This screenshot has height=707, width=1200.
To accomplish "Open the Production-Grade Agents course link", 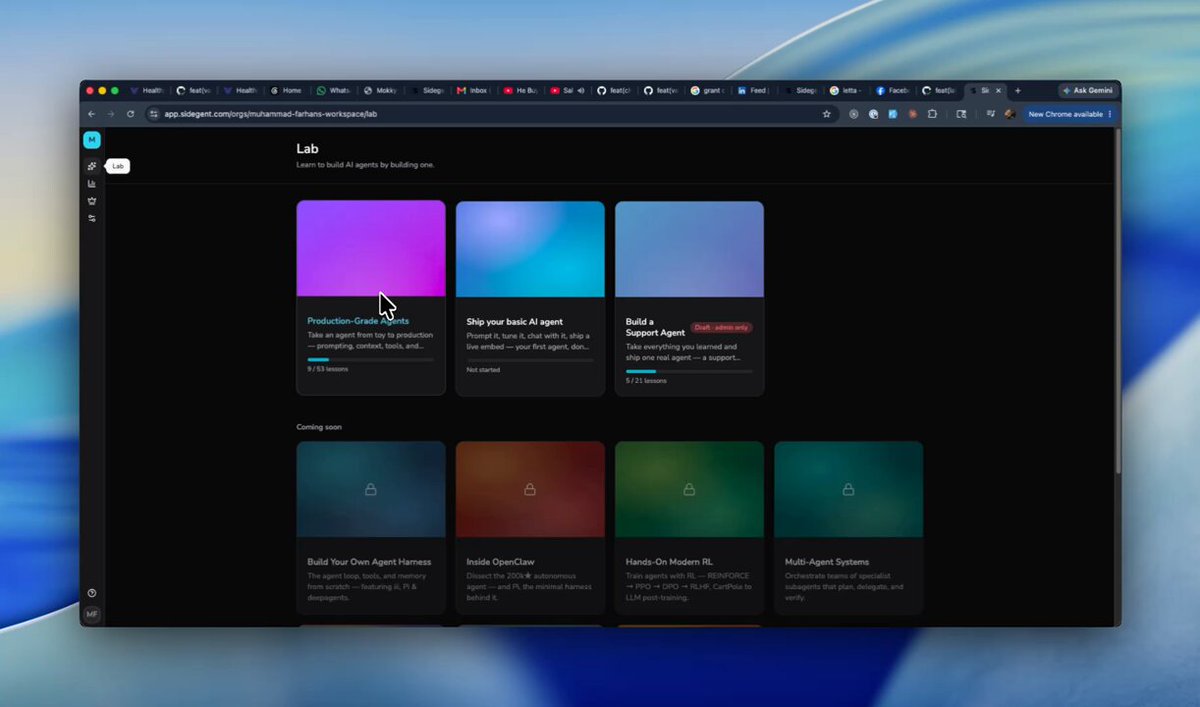I will coord(358,321).
